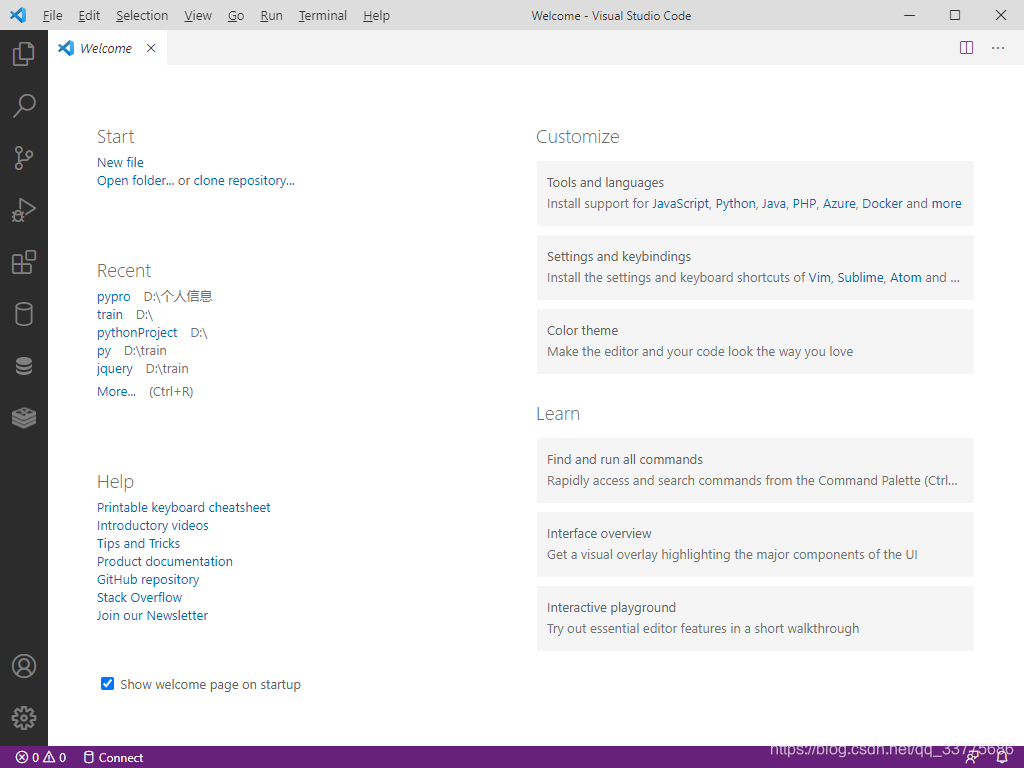The width and height of the screenshot is (1024, 768).
Task: Install JavaScript support link
Action: pos(680,204)
